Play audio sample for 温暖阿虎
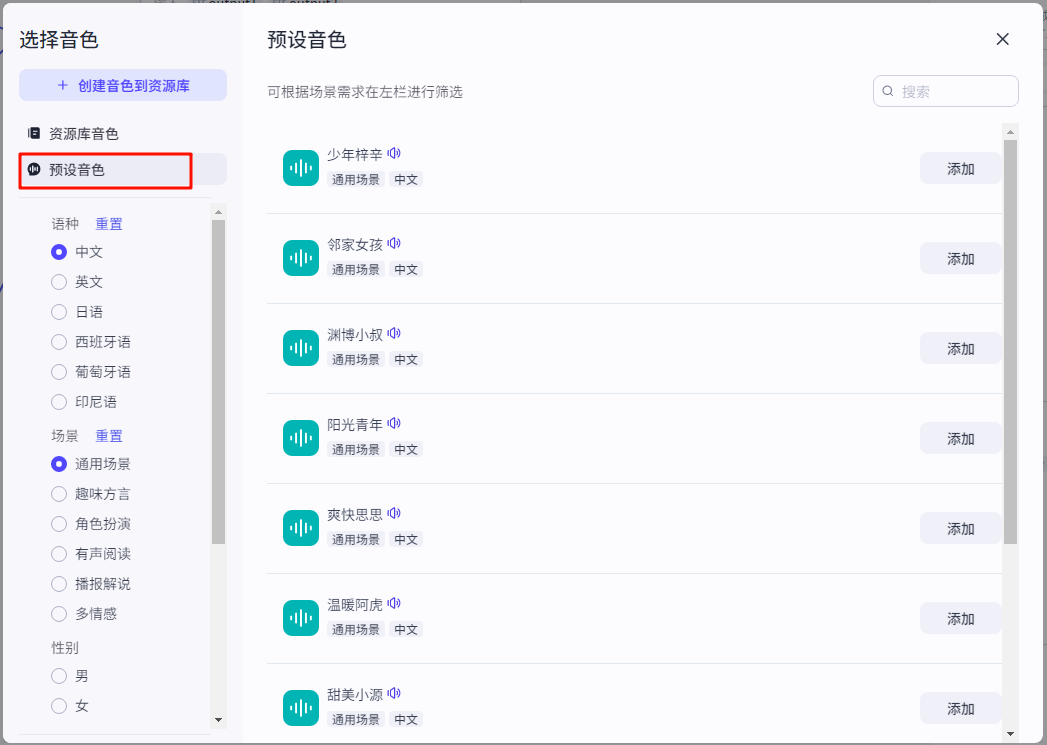This screenshot has height=745, width=1047. (x=394, y=604)
